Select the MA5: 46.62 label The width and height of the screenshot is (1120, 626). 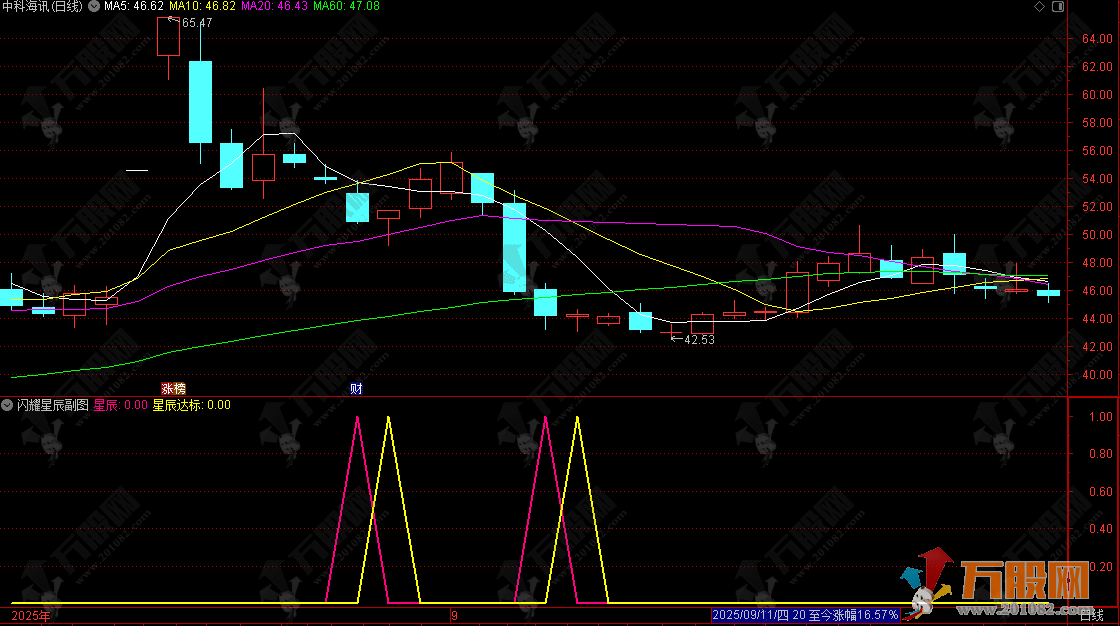(x=134, y=6)
